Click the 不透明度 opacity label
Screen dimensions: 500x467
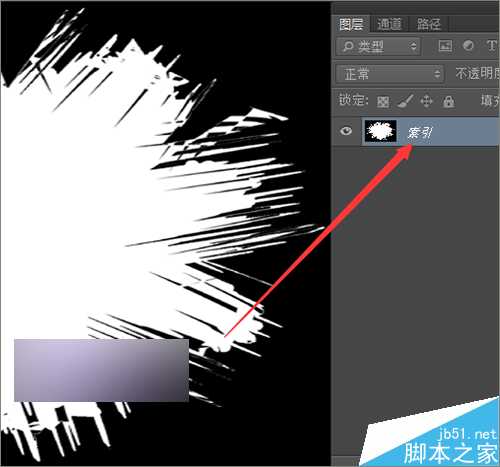[x=477, y=73]
